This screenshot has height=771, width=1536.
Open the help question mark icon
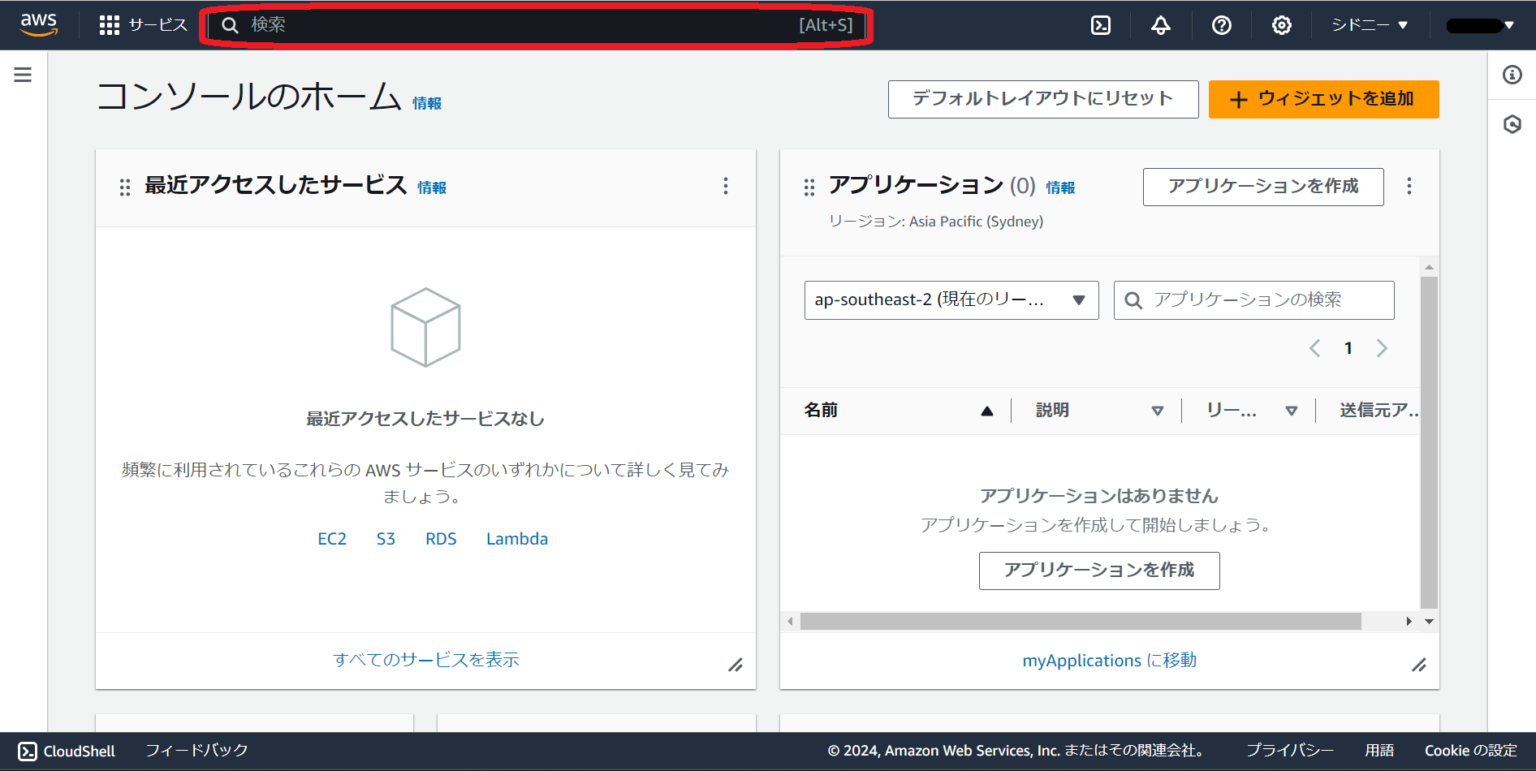(1221, 25)
